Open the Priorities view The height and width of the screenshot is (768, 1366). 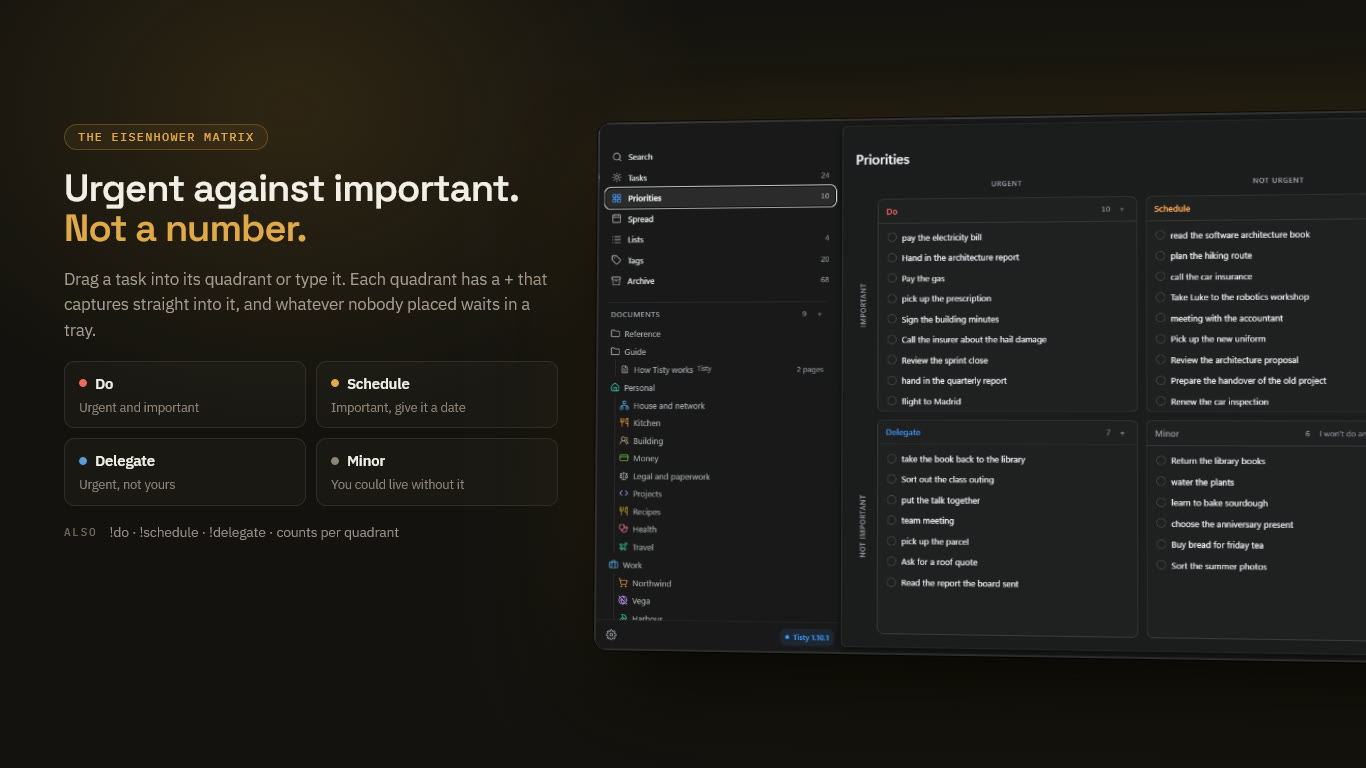tap(721, 198)
